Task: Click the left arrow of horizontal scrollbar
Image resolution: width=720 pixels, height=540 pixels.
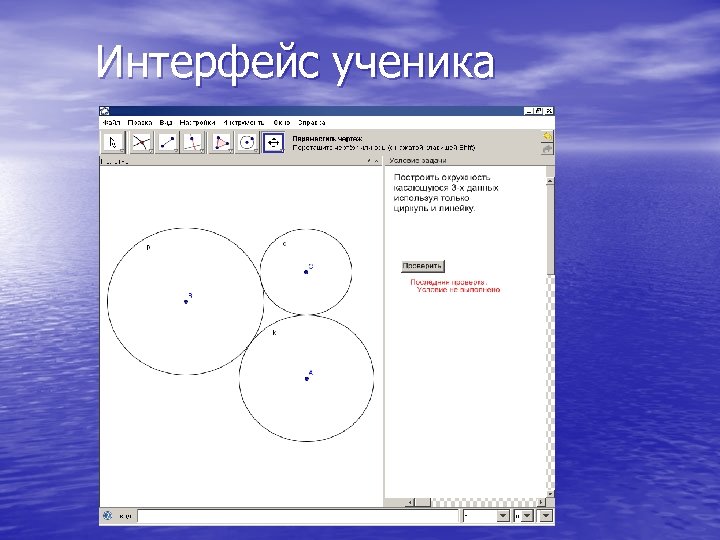Action: [411, 502]
